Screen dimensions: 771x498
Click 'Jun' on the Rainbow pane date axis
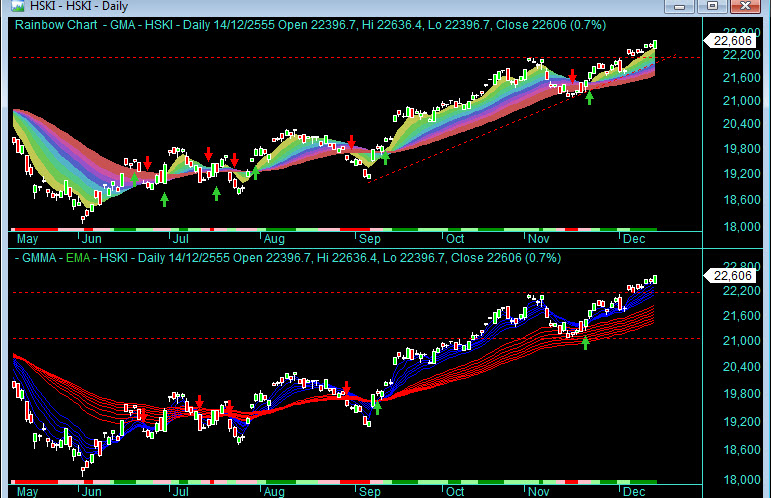tap(91, 239)
